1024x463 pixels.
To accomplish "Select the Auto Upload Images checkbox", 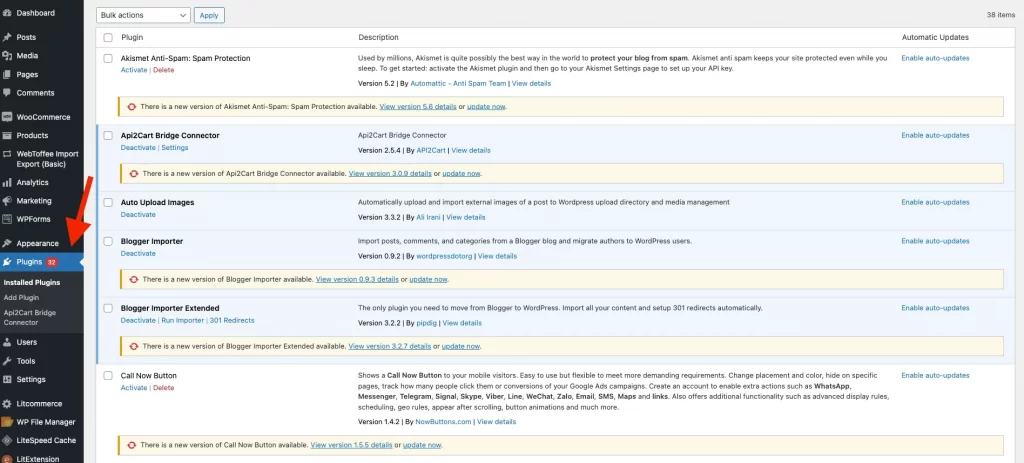I will click(x=108, y=202).
